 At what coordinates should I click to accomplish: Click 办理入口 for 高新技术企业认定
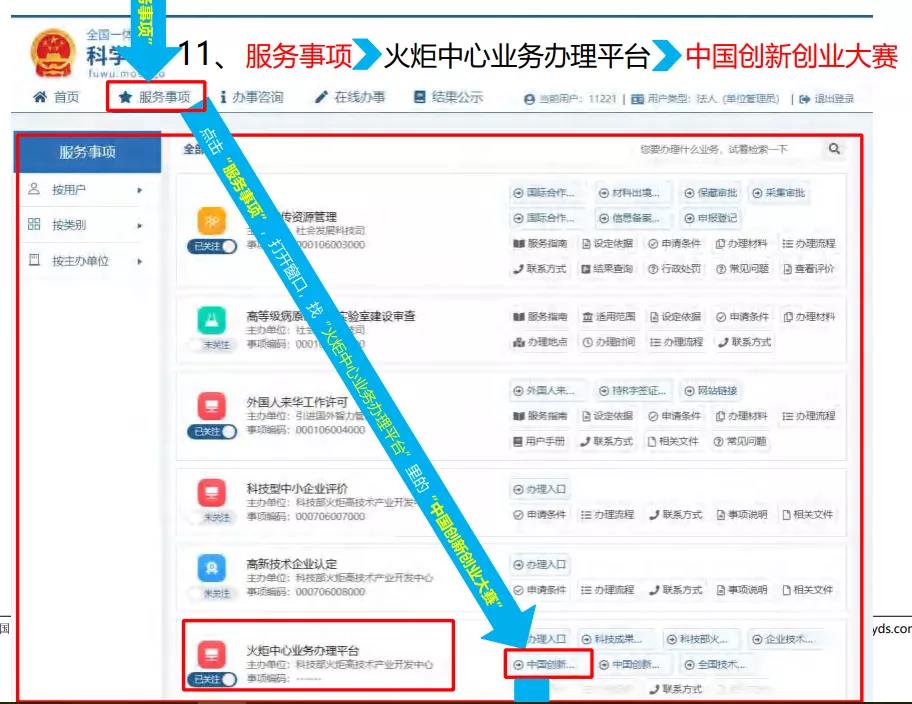click(x=540, y=564)
